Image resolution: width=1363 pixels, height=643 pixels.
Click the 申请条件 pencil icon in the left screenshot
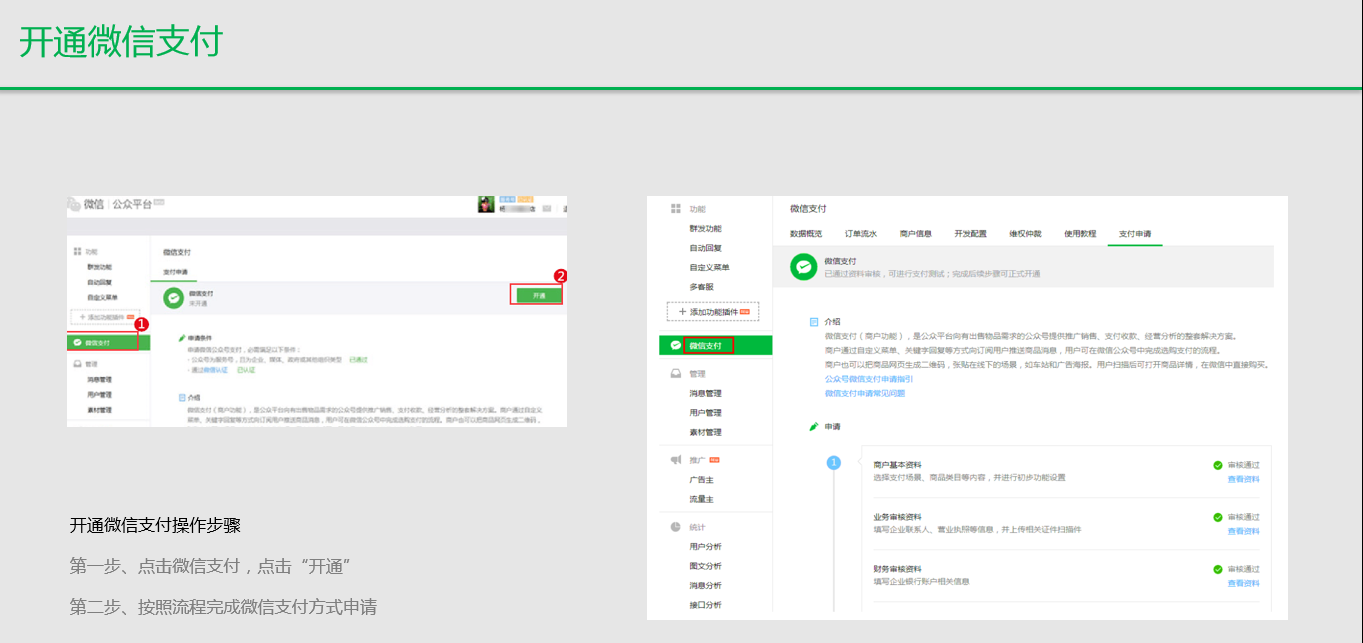(181, 338)
